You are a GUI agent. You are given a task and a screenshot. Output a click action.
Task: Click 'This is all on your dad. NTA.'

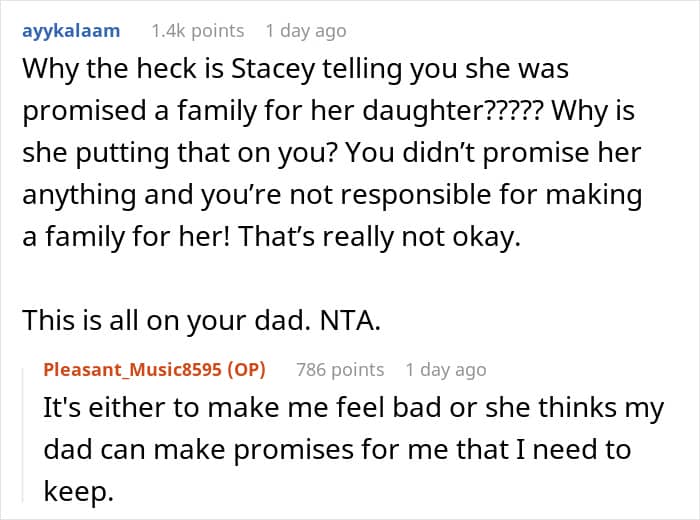202,320
